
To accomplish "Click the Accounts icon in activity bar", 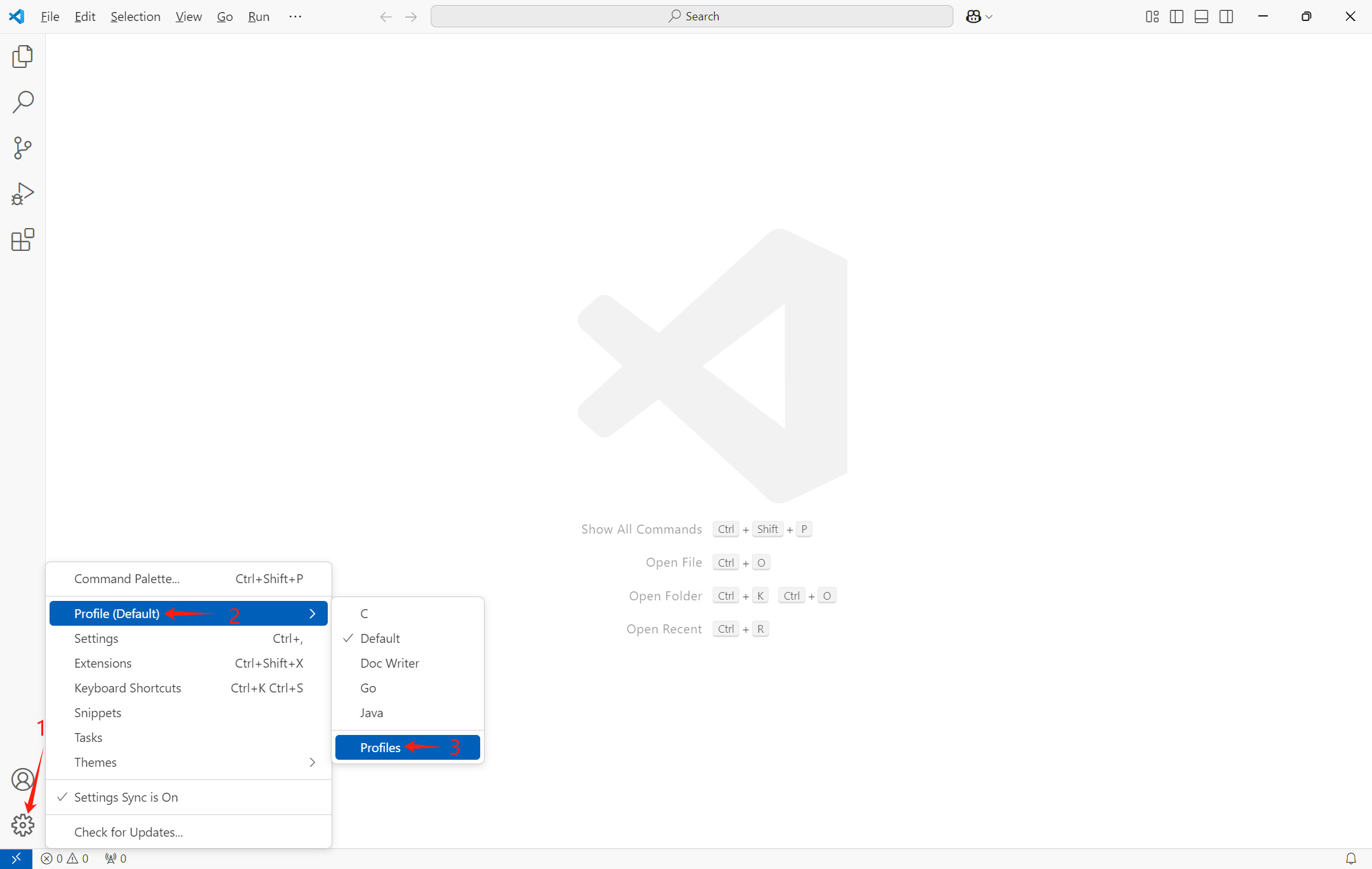I will pos(22,779).
